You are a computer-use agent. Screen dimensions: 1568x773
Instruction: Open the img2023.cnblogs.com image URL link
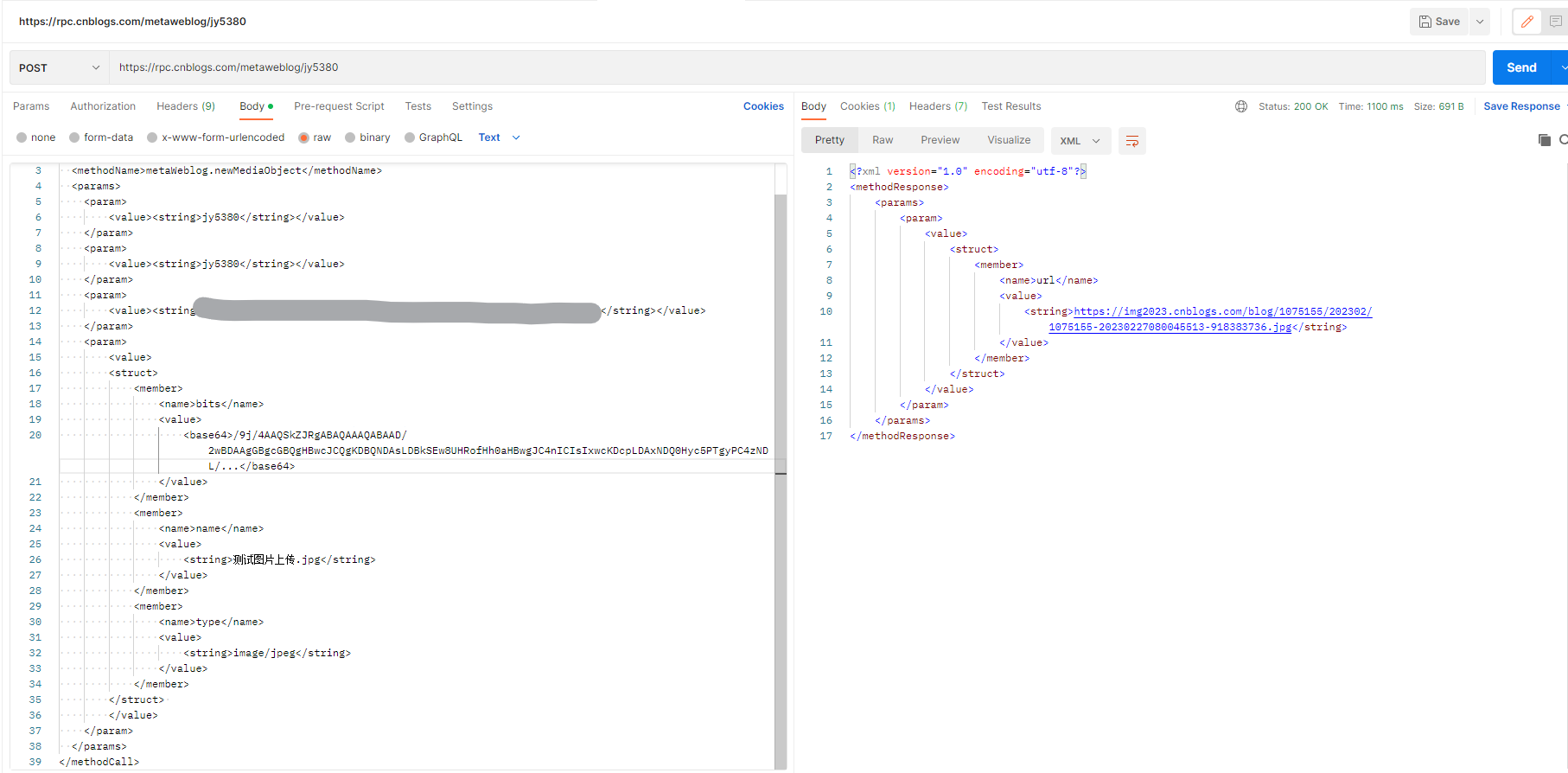click(x=1210, y=319)
